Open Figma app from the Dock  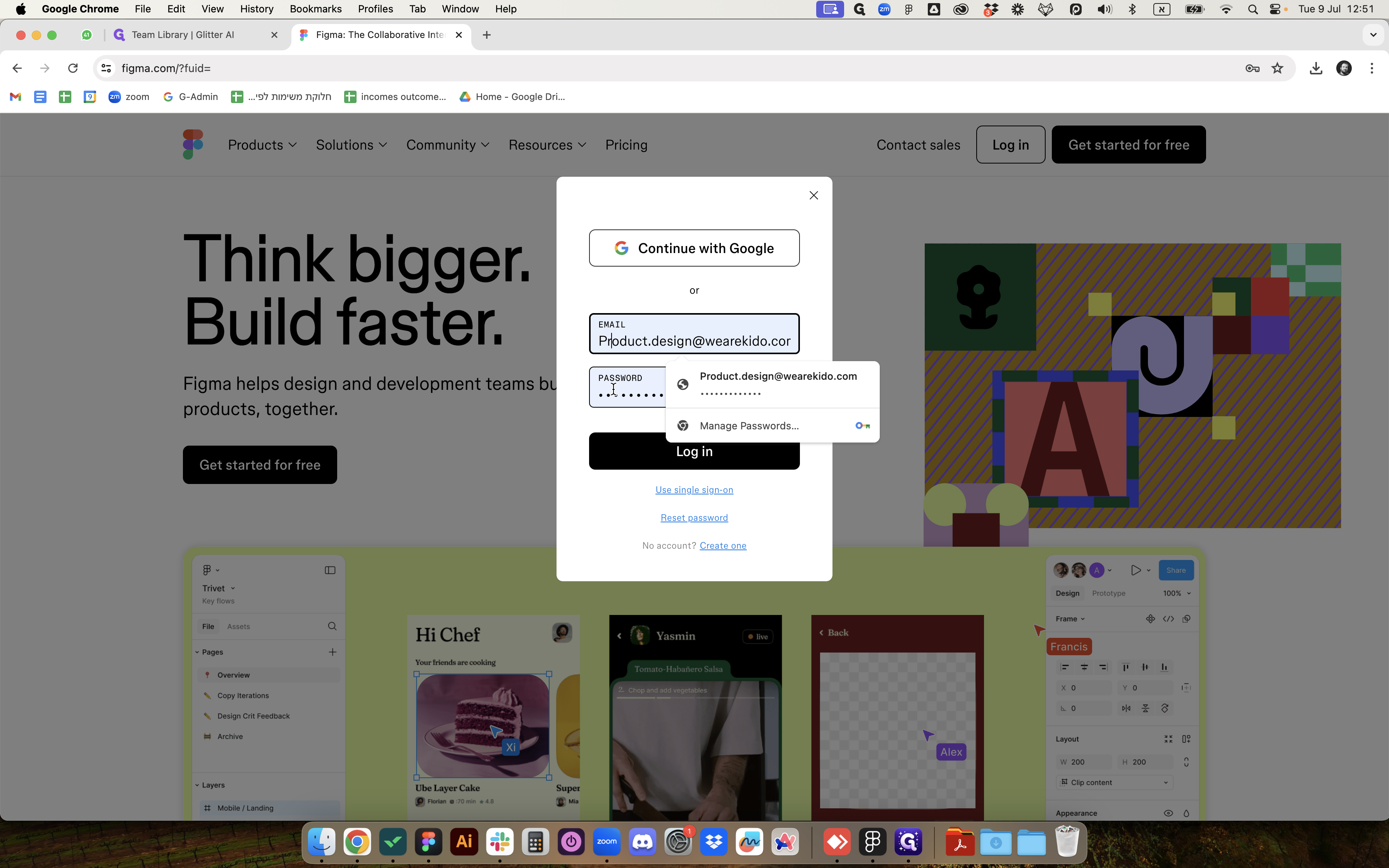pos(428,842)
